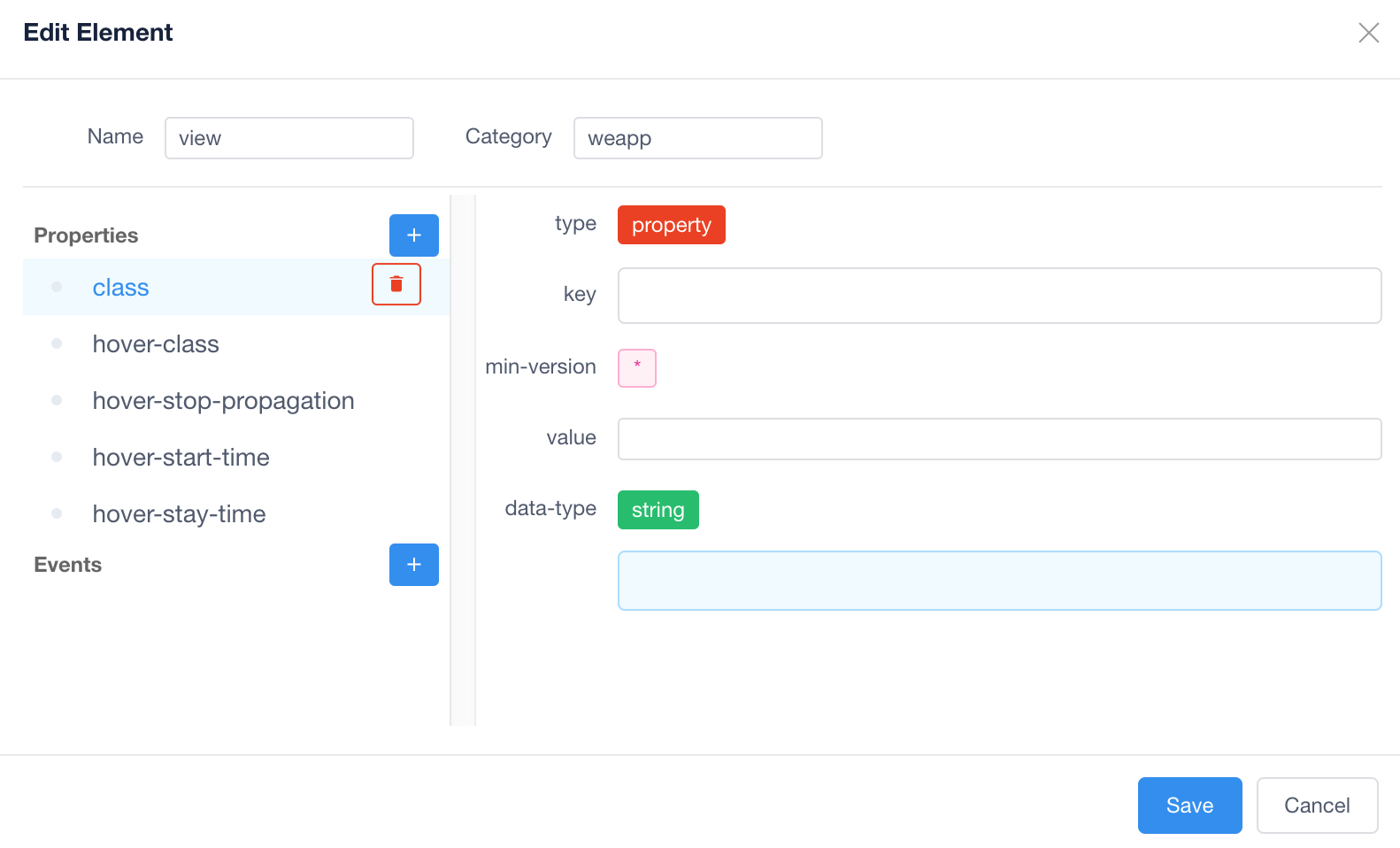Click the red property type tag

672,225
